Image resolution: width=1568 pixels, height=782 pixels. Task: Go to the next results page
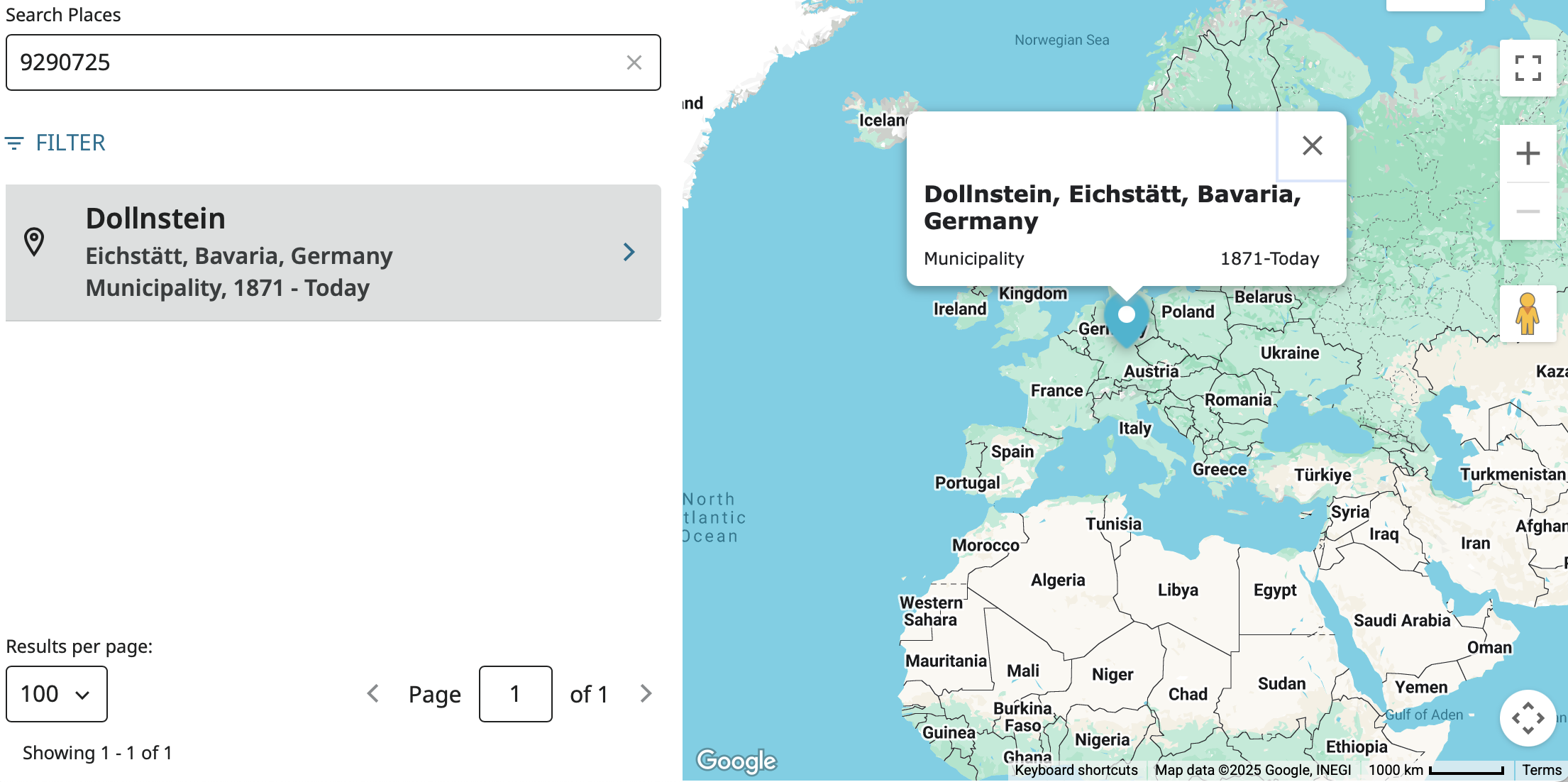click(645, 693)
